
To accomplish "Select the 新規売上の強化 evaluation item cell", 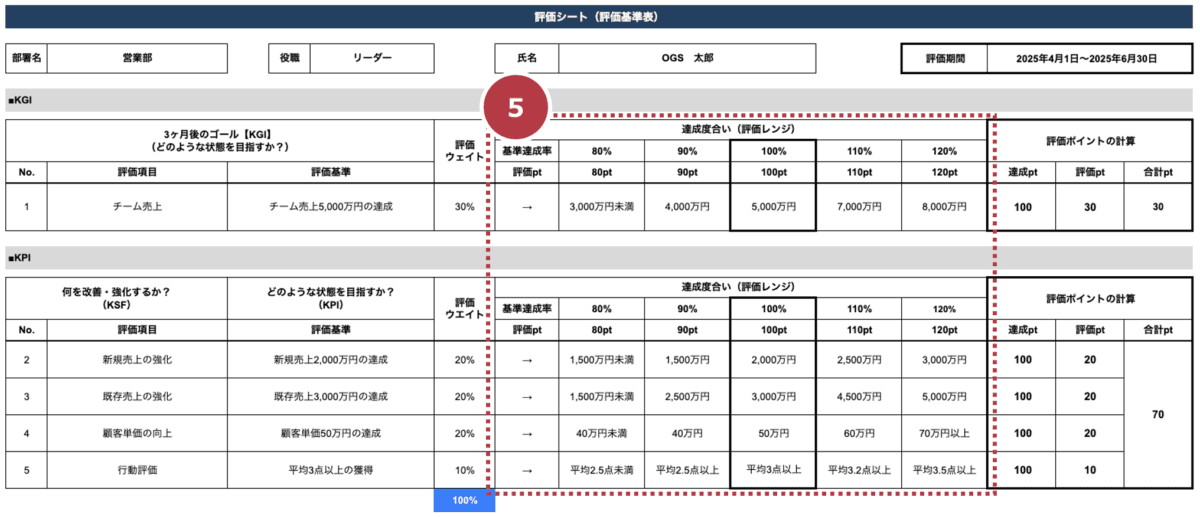I will 138,360.
